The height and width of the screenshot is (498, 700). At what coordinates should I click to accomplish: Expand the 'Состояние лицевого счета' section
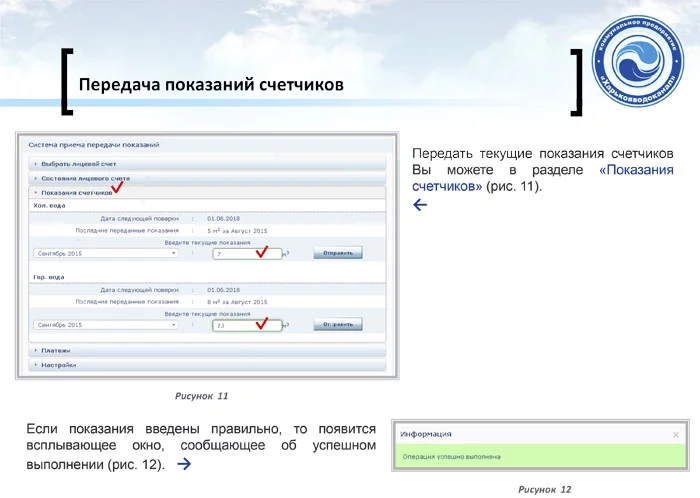[x=207, y=178]
